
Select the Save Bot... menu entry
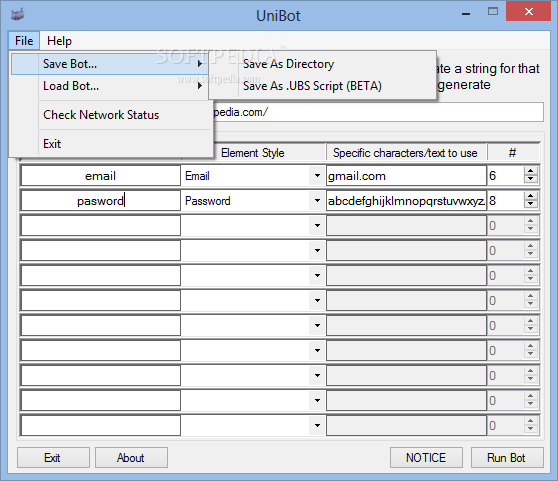(110, 64)
